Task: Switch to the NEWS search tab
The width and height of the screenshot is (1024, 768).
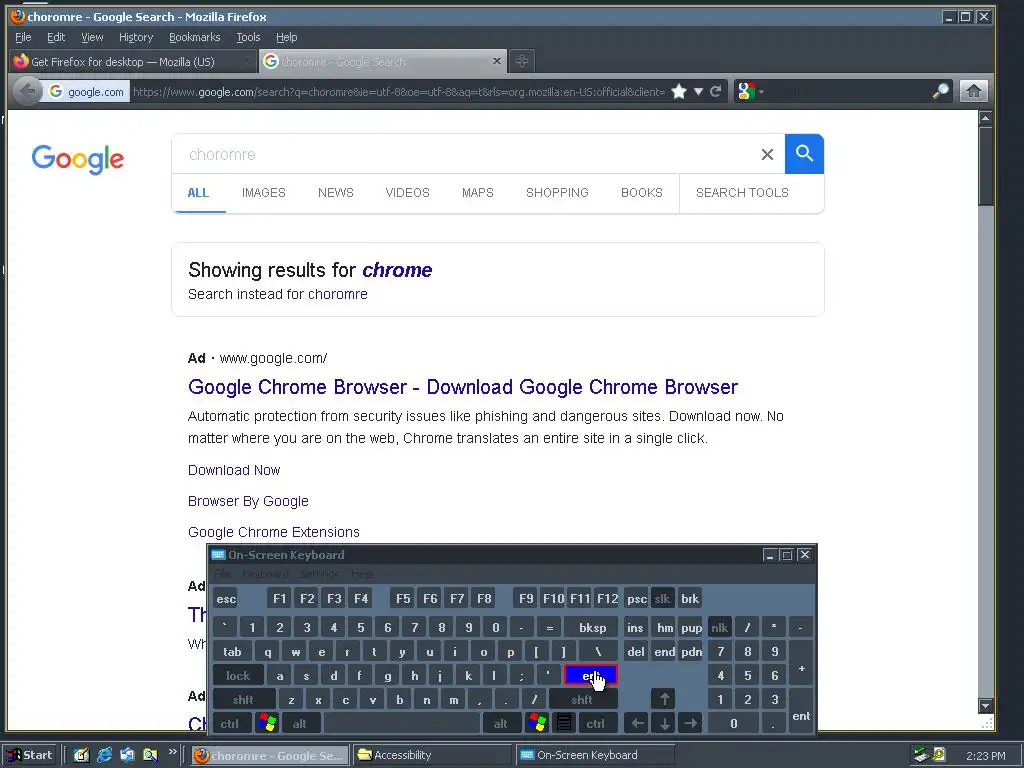Action: pyautogui.click(x=336, y=193)
